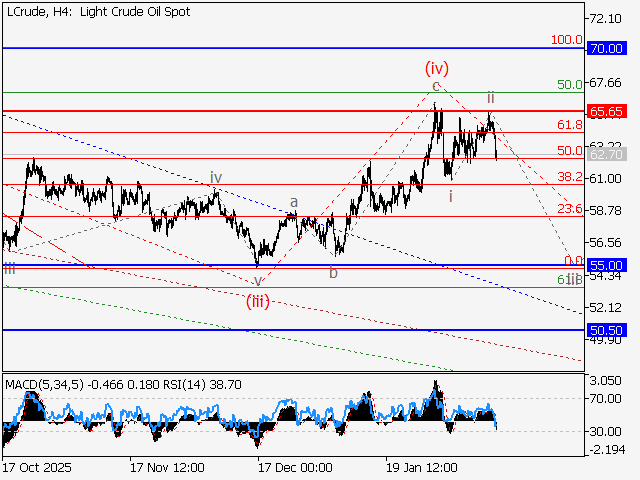Select the 55.00 blue price tag
Image resolution: width=640 pixels, height=480 pixels.
pos(607,266)
